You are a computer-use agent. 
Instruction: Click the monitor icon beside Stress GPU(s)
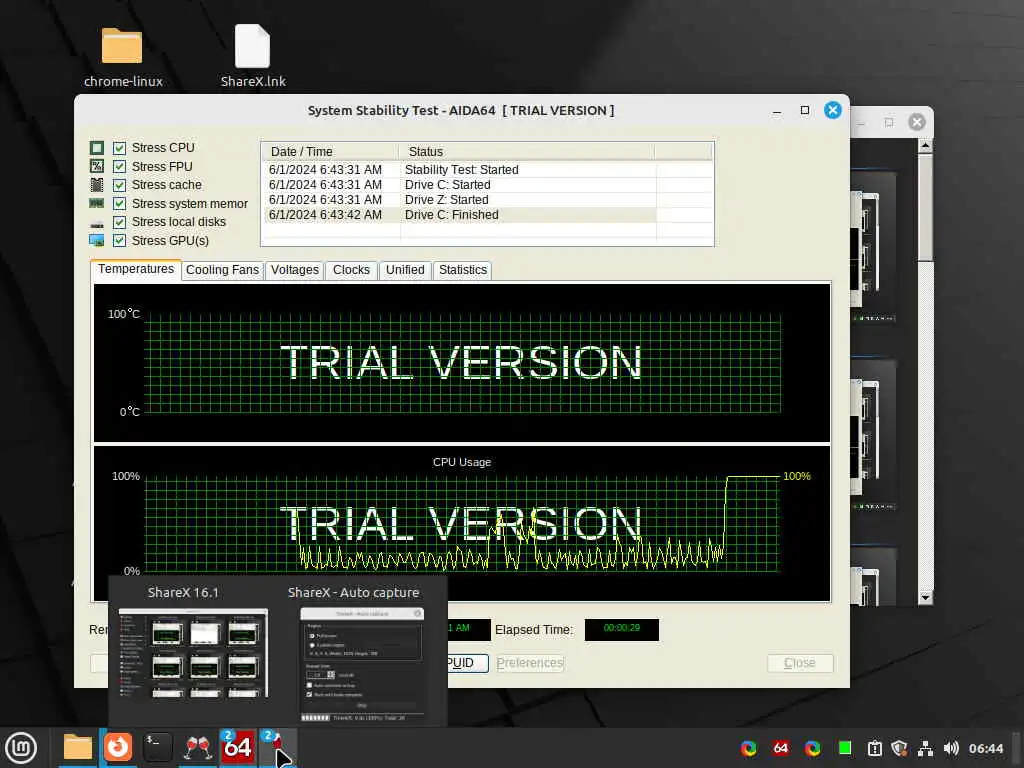[97, 240]
